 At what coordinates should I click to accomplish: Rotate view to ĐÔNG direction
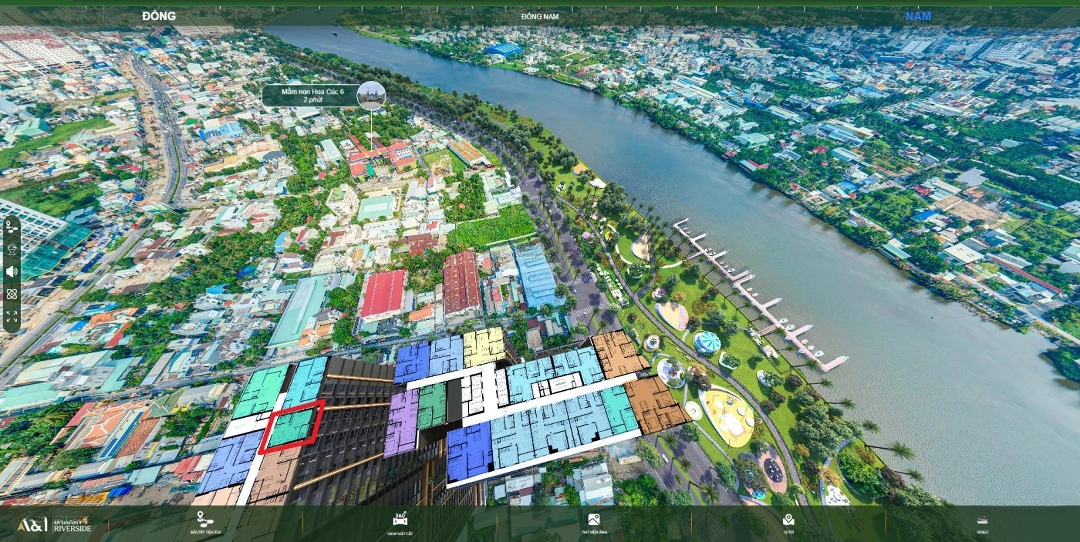[x=159, y=16]
